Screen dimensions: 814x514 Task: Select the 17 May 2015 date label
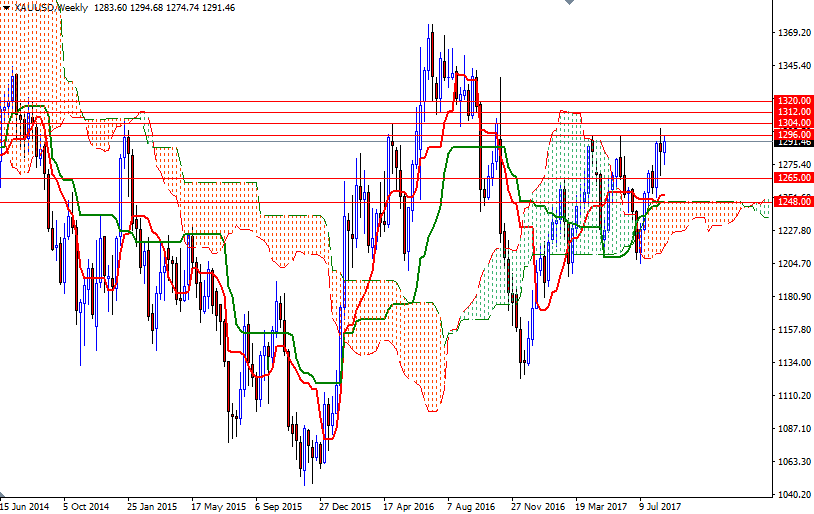[216, 506]
